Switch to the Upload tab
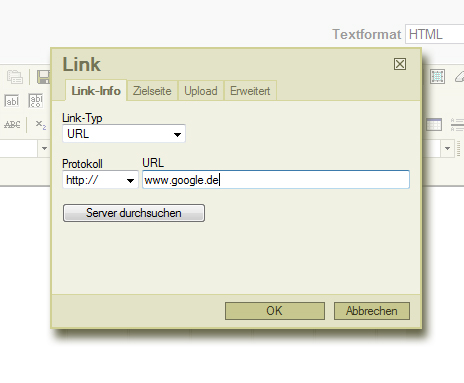464x383 pixels. point(201,91)
